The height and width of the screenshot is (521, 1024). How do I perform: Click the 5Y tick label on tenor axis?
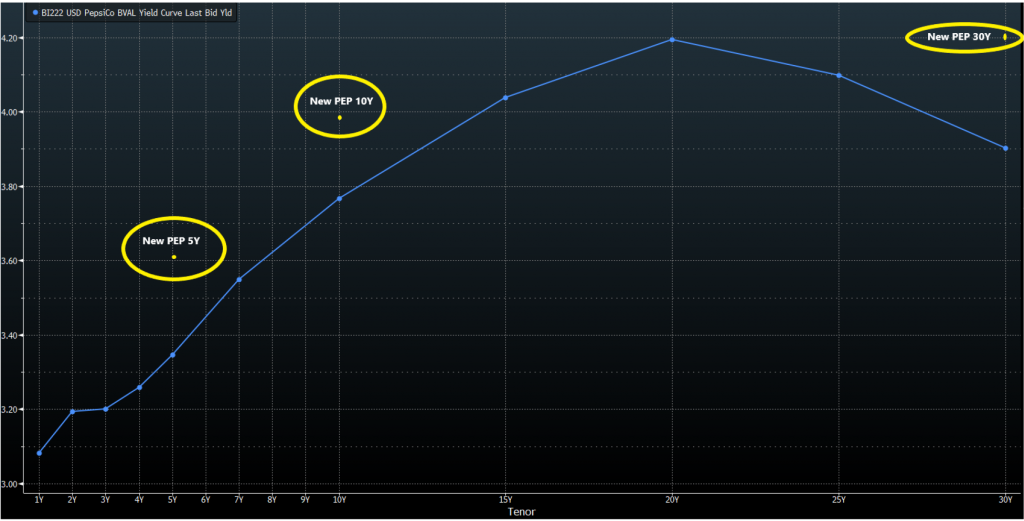point(172,497)
